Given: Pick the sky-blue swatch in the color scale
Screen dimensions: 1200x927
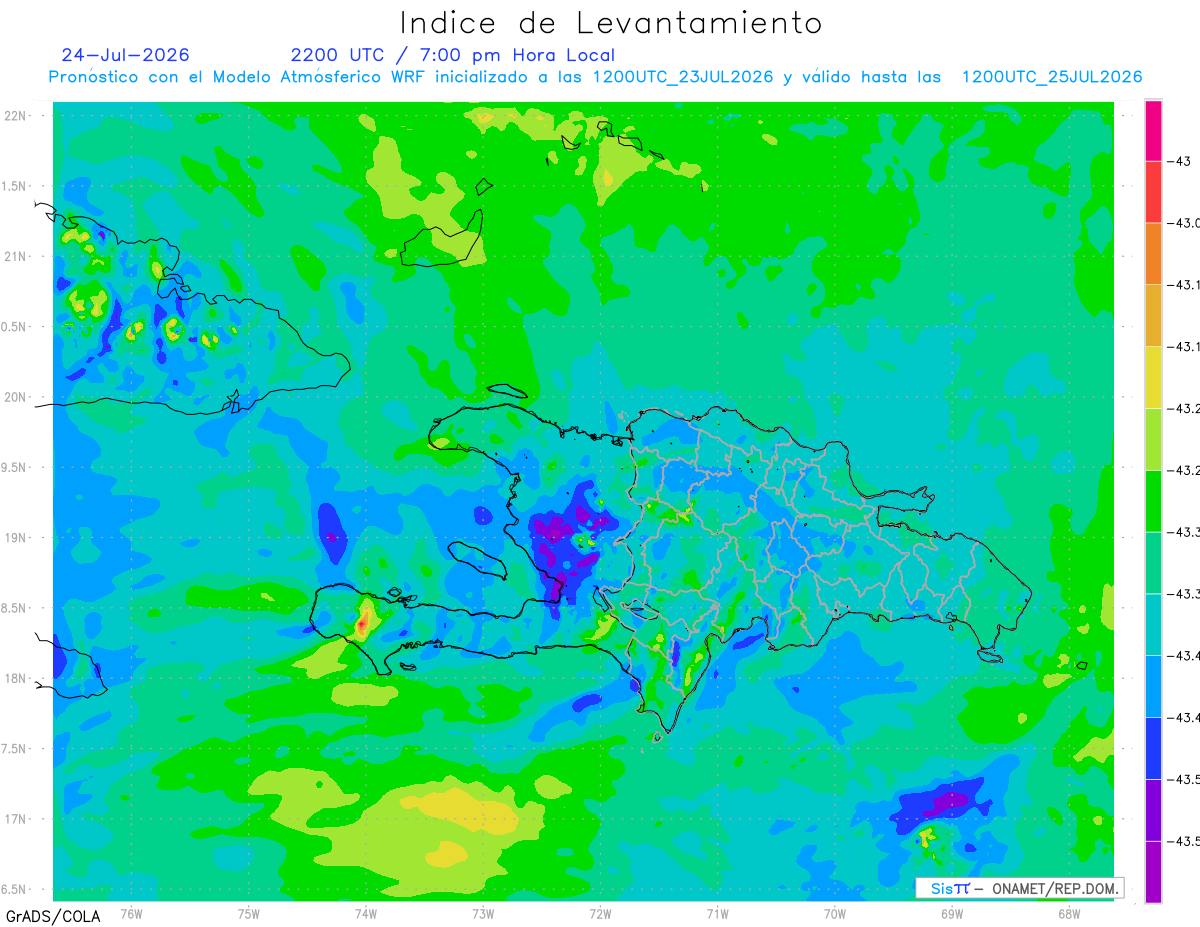Looking at the screenshot, I should click(1153, 687).
